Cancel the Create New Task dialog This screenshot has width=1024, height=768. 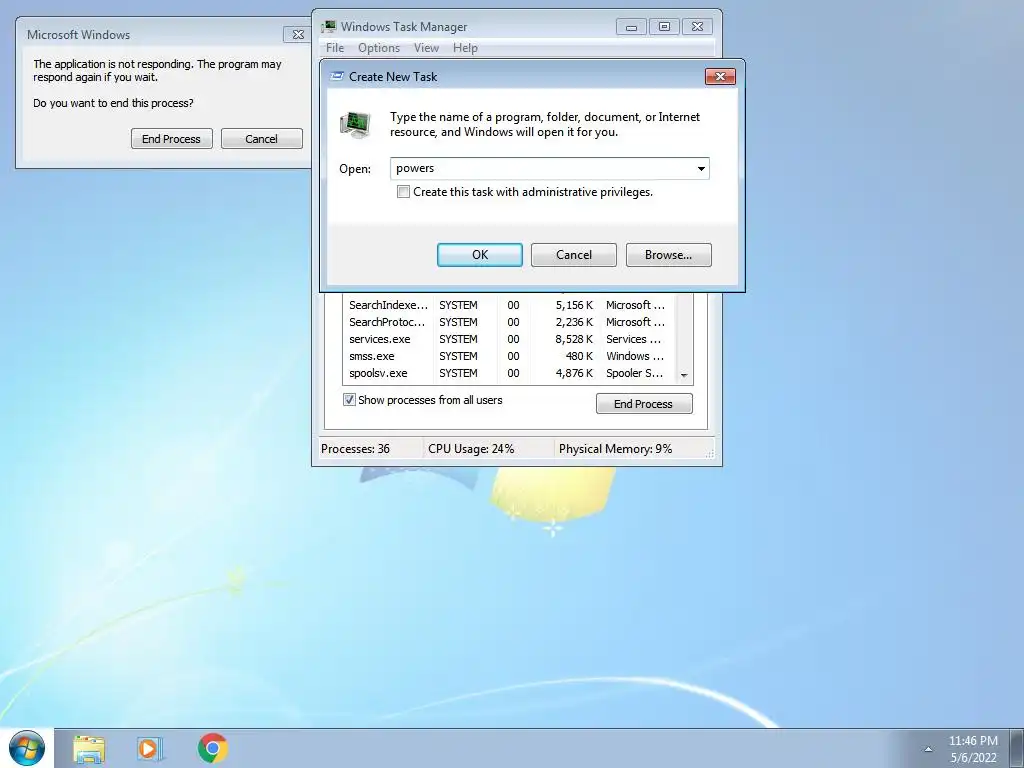573,255
